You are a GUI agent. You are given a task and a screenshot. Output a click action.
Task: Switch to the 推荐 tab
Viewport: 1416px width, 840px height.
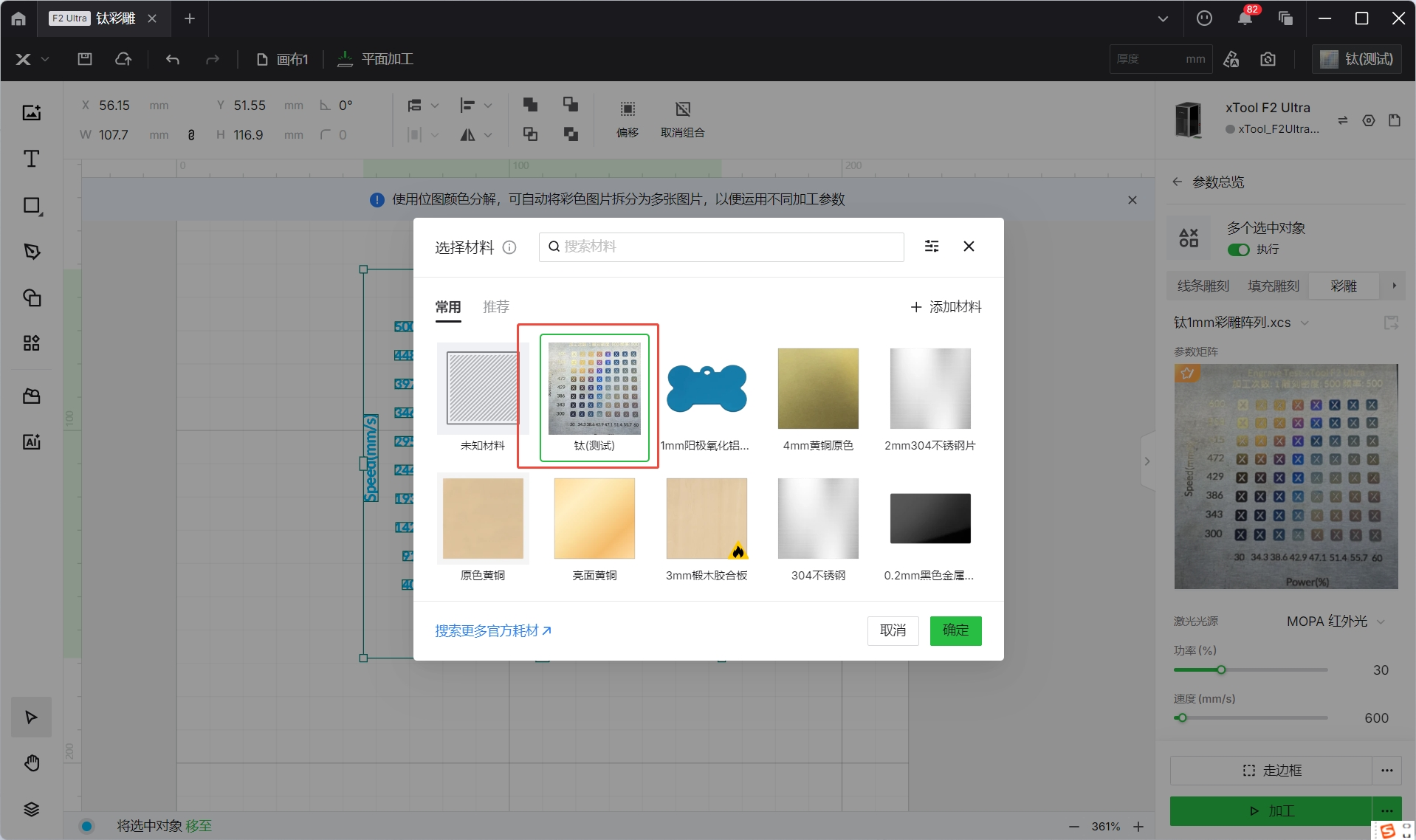click(x=496, y=307)
